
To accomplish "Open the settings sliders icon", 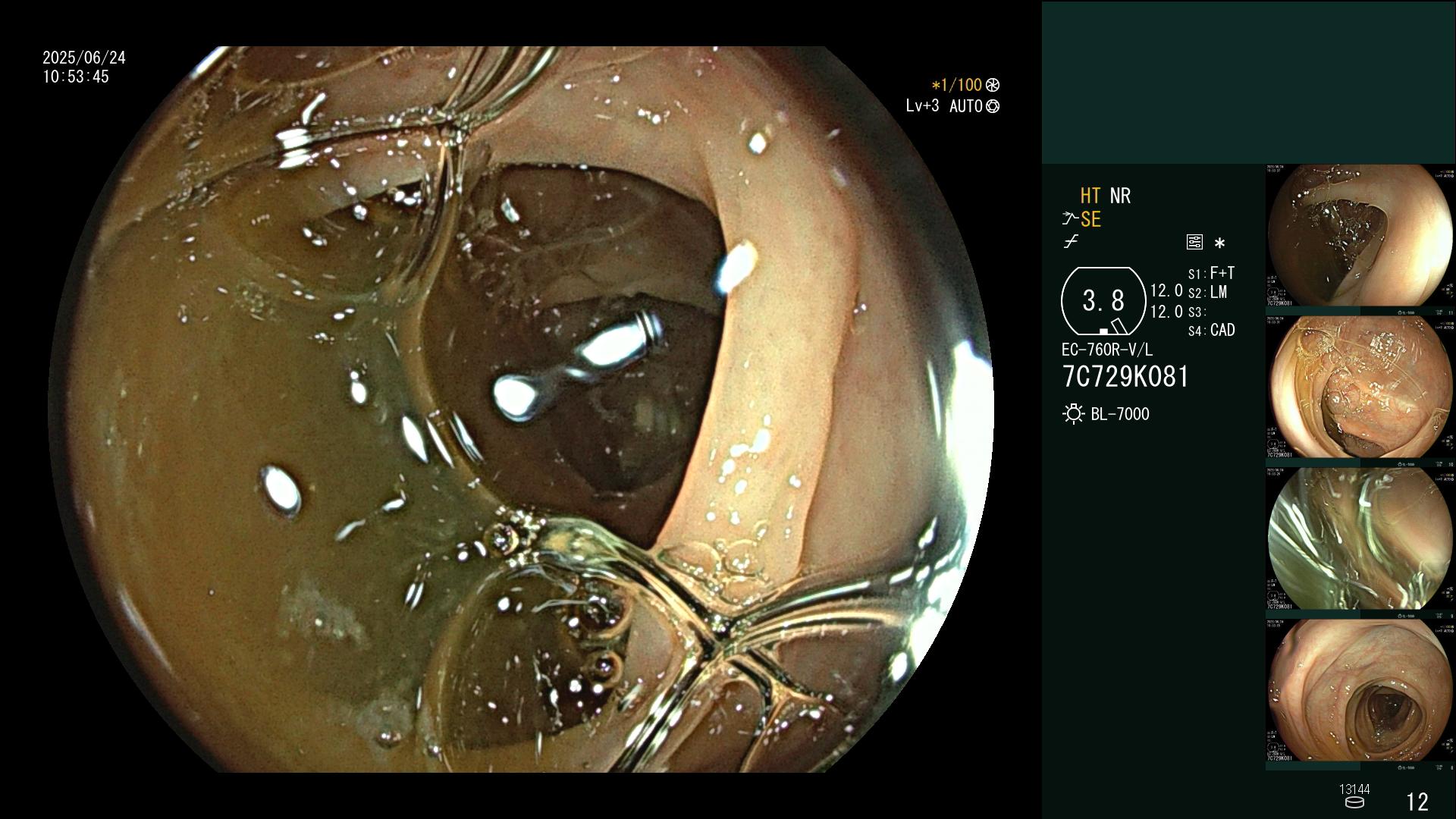I will 1194,242.
